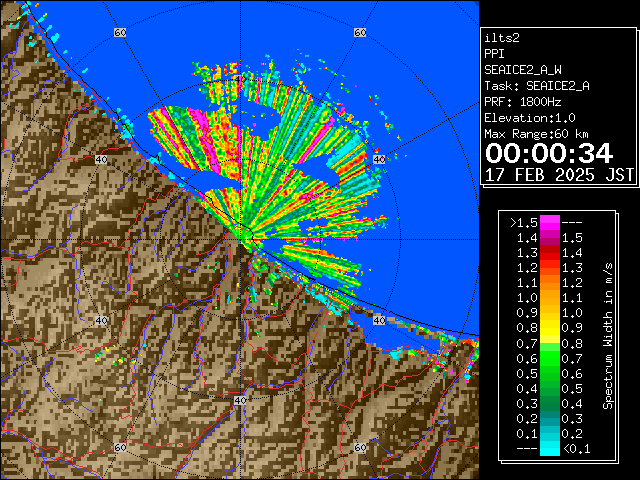Click the '>1.5' legend label
This screenshot has height=480, width=640.
[524, 223]
